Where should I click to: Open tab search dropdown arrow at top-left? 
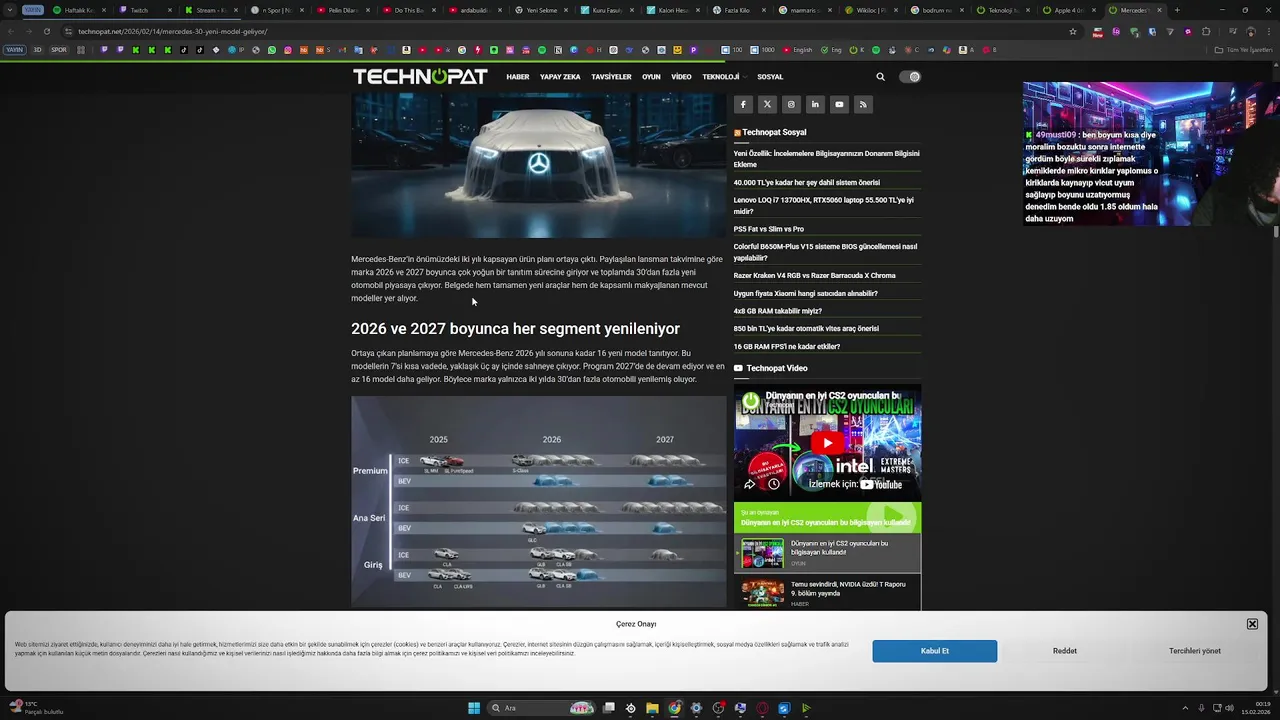(x=10, y=10)
